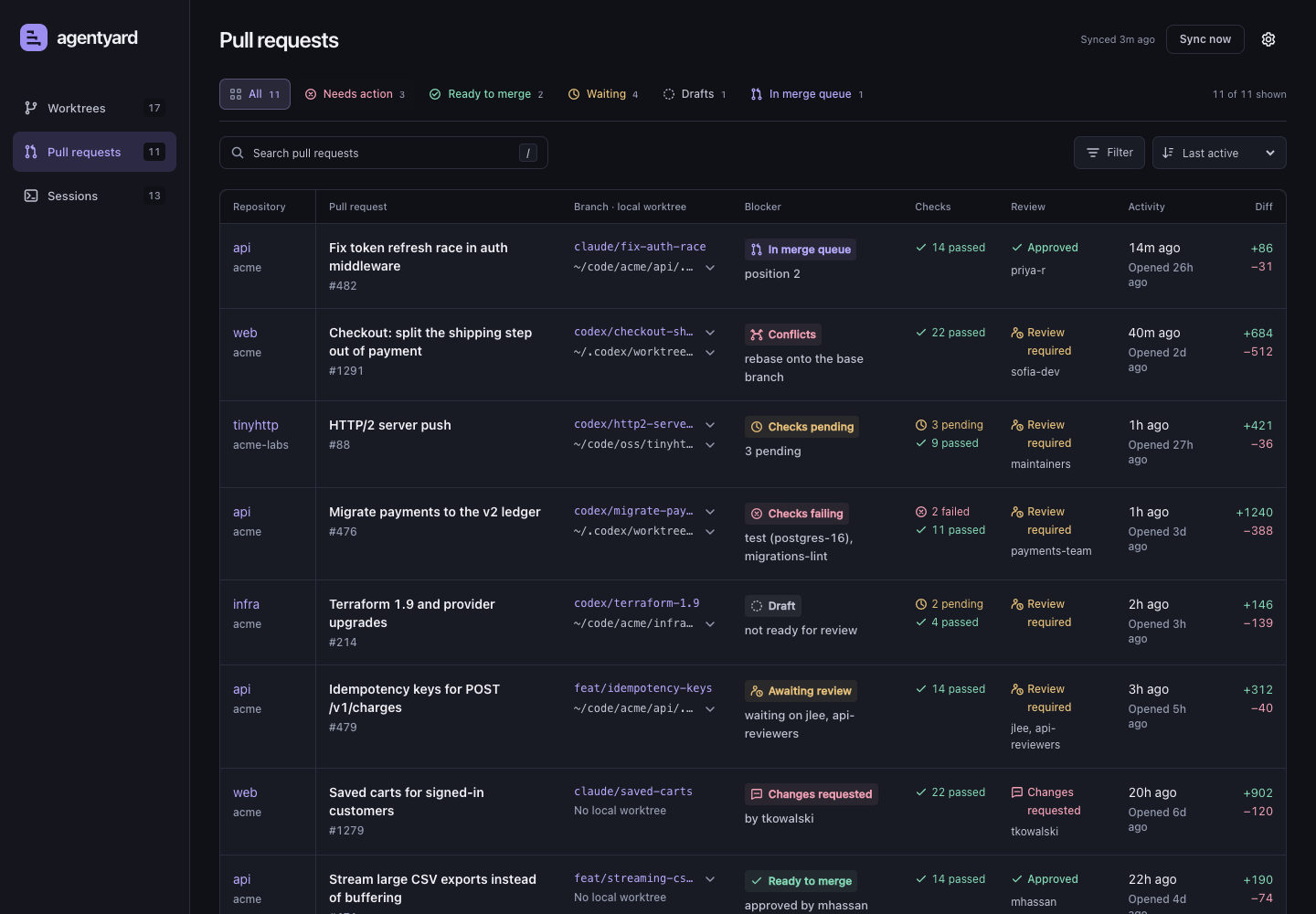Click the agentyard logo icon

pyautogui.click(x=34, y=37)
